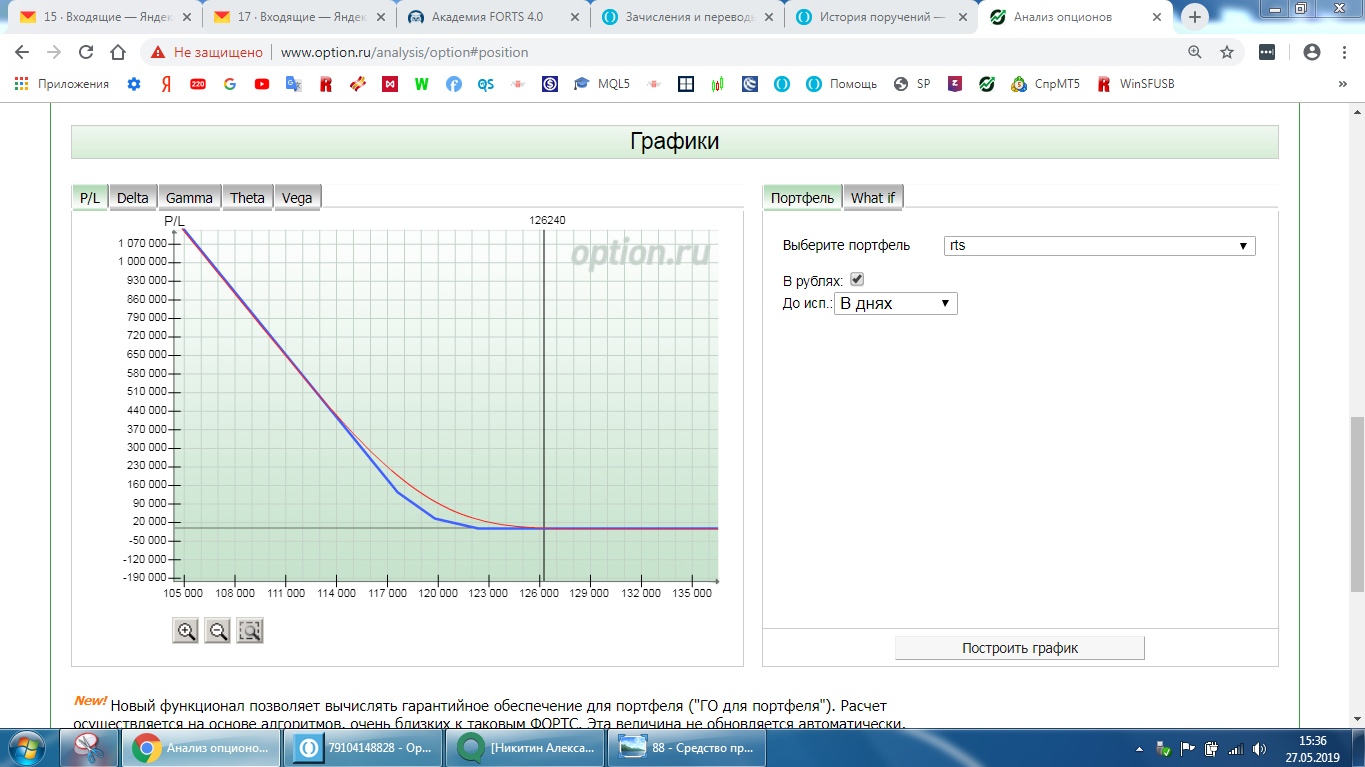Zoom in on the P/L chart
The width and height of the screenshot is (1365, 767).
click(x=185, y=630)
